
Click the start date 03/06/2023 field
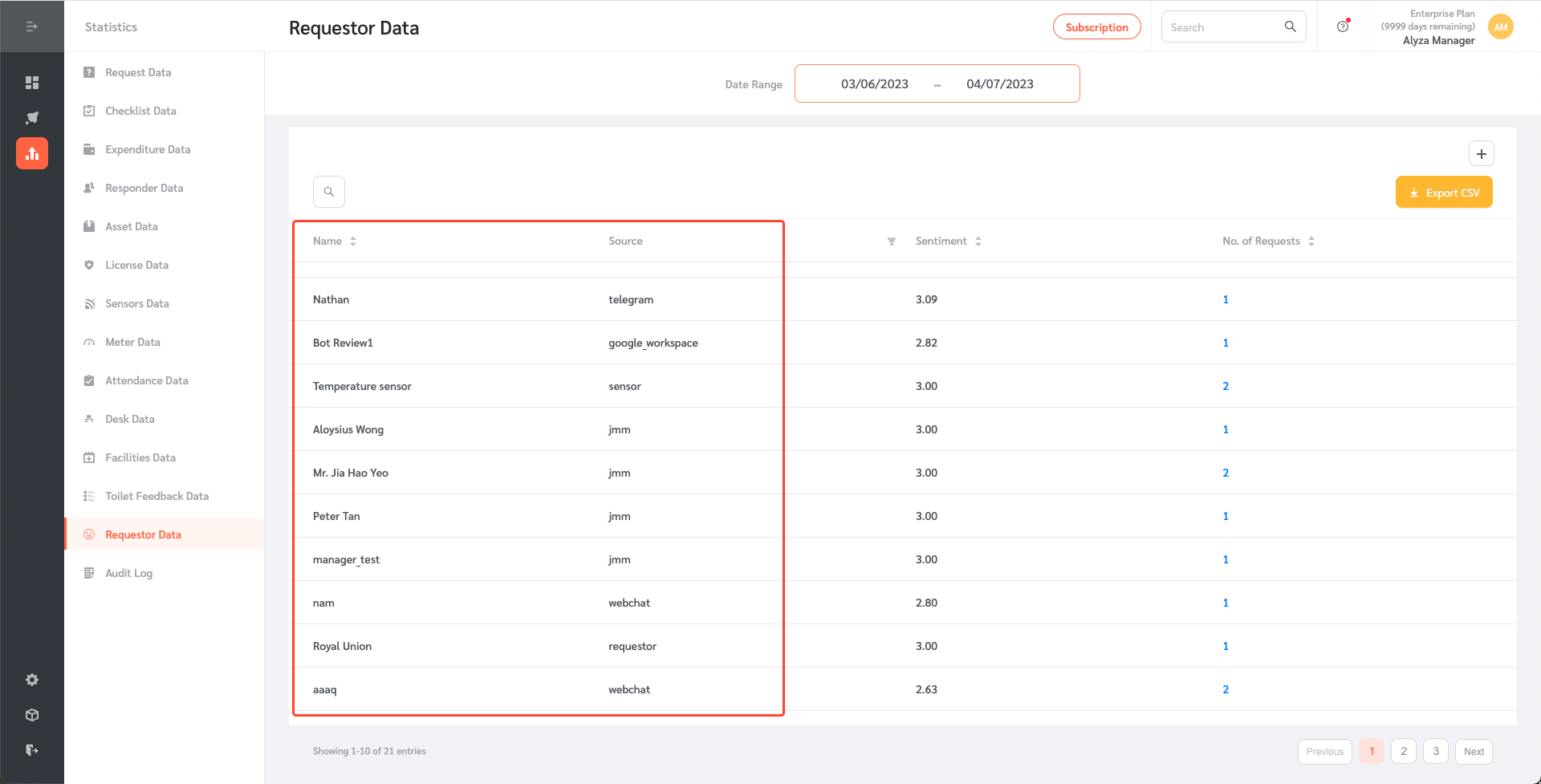tap(874, 83)
